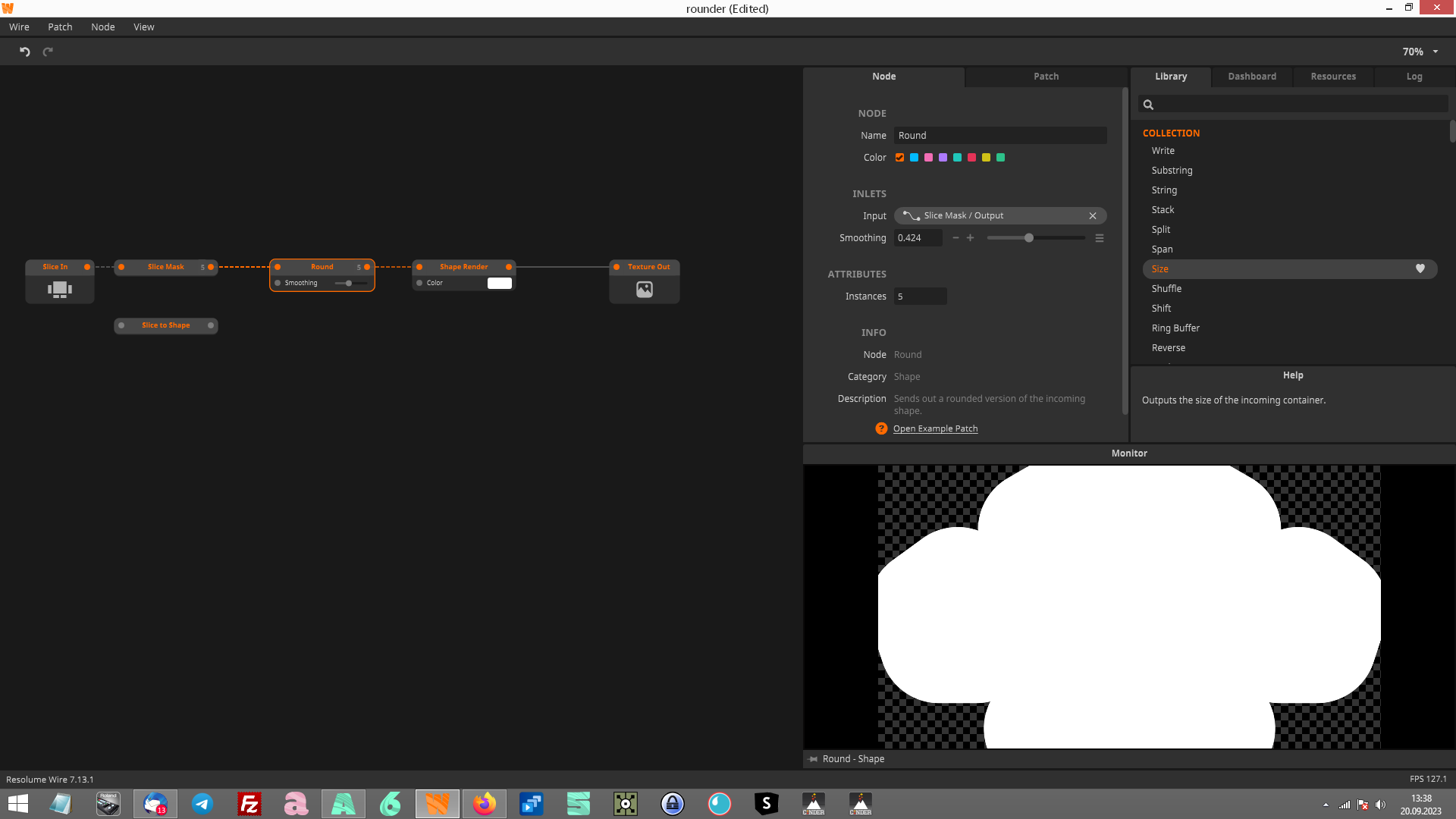Screen dimensions: 1456x819
Task: Open the help icon beside Open Example Patch
Action: [x=881, y=428]
